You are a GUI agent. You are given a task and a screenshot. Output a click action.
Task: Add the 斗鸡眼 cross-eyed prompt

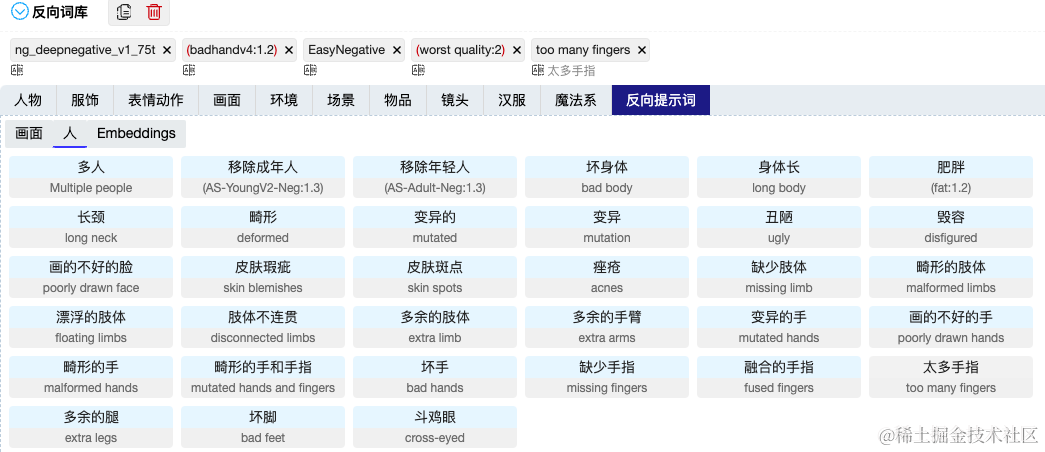coord(435,427)
